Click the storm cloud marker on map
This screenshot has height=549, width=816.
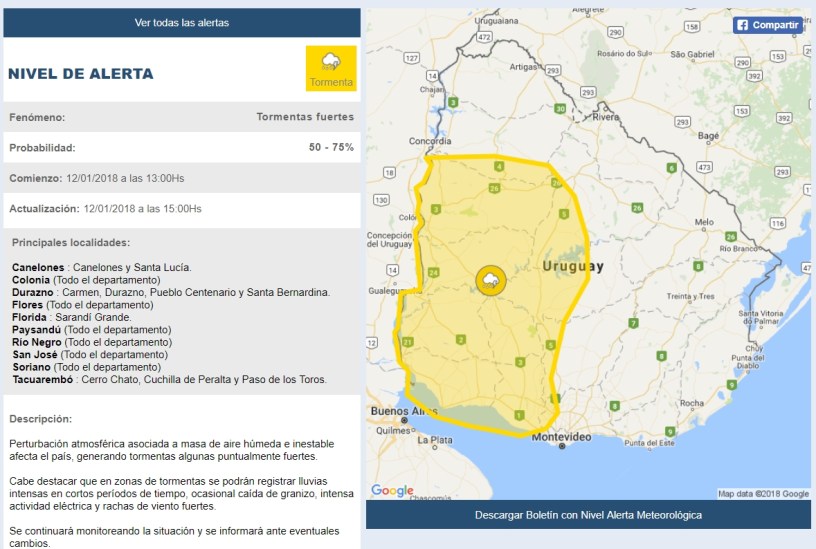(x=490, y=280)
